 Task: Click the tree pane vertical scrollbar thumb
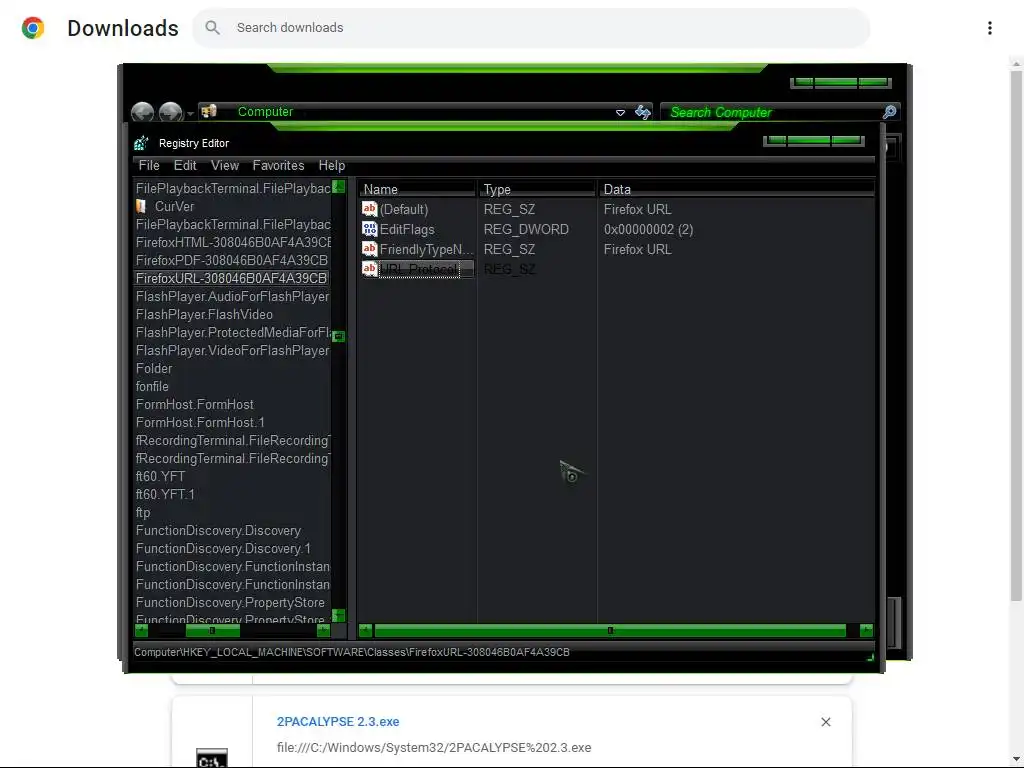338,336
